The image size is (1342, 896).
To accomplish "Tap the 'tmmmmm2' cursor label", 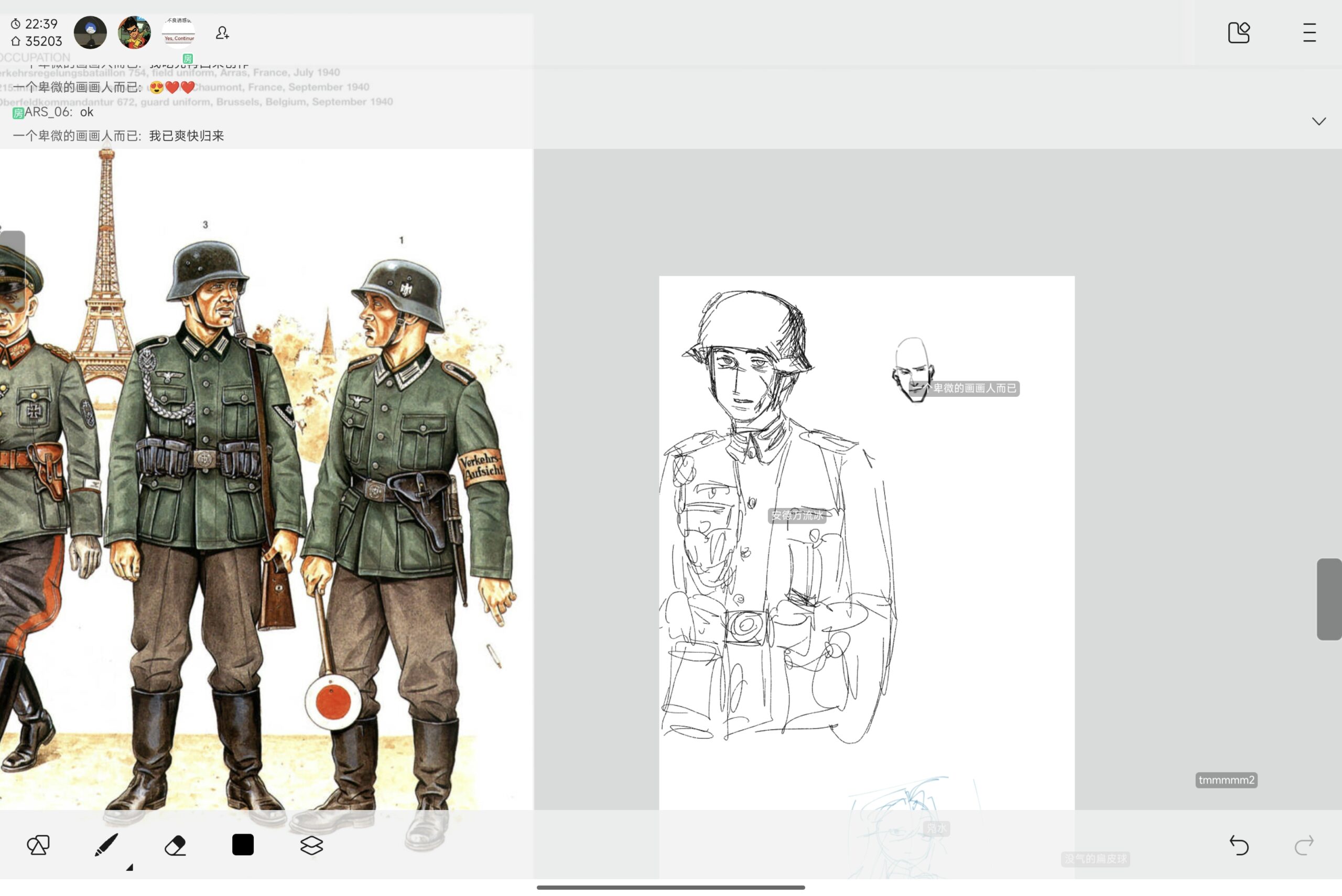I will 1226,780.
